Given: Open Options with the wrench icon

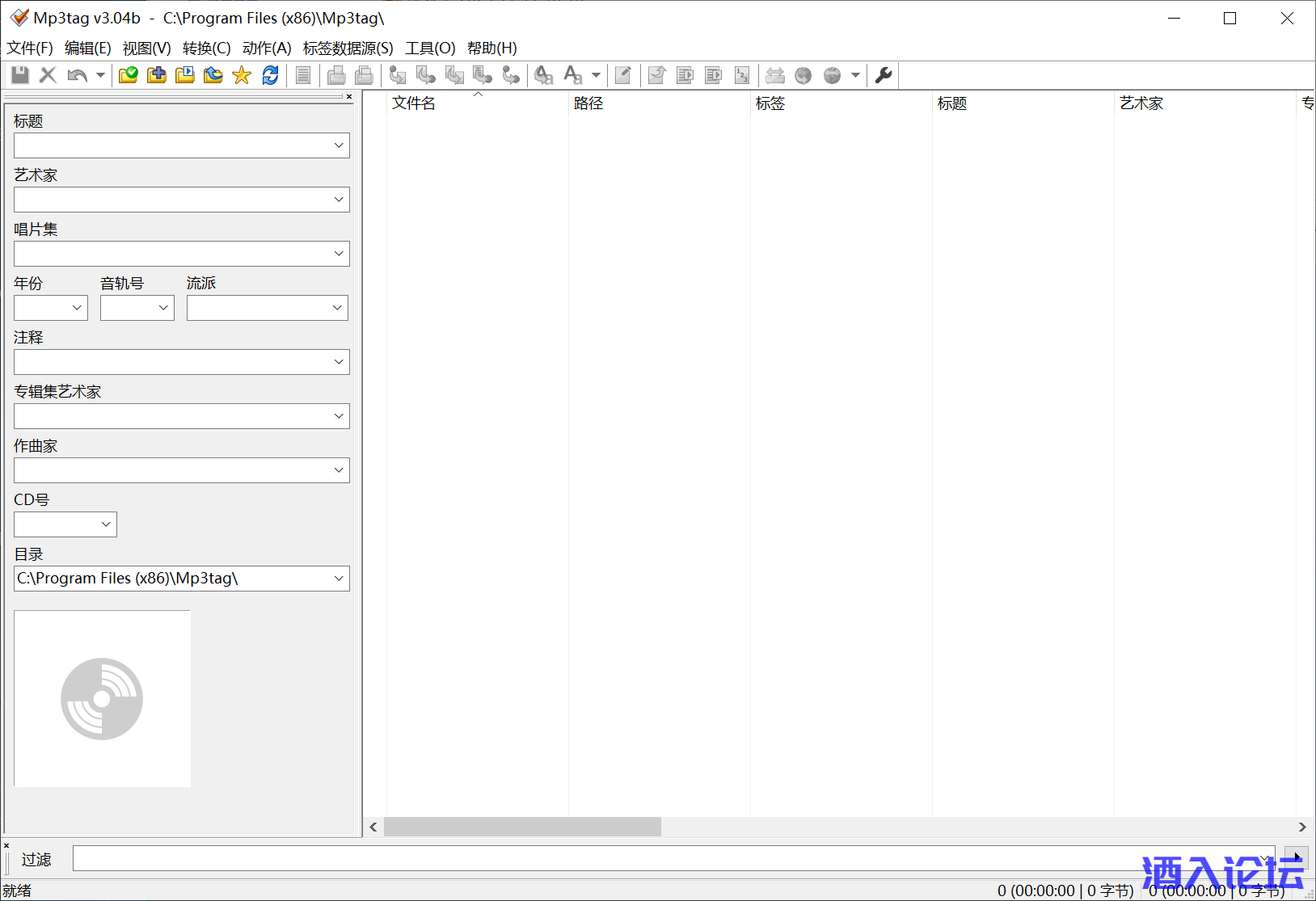Looking at the screenshot, I should point(884,75).
